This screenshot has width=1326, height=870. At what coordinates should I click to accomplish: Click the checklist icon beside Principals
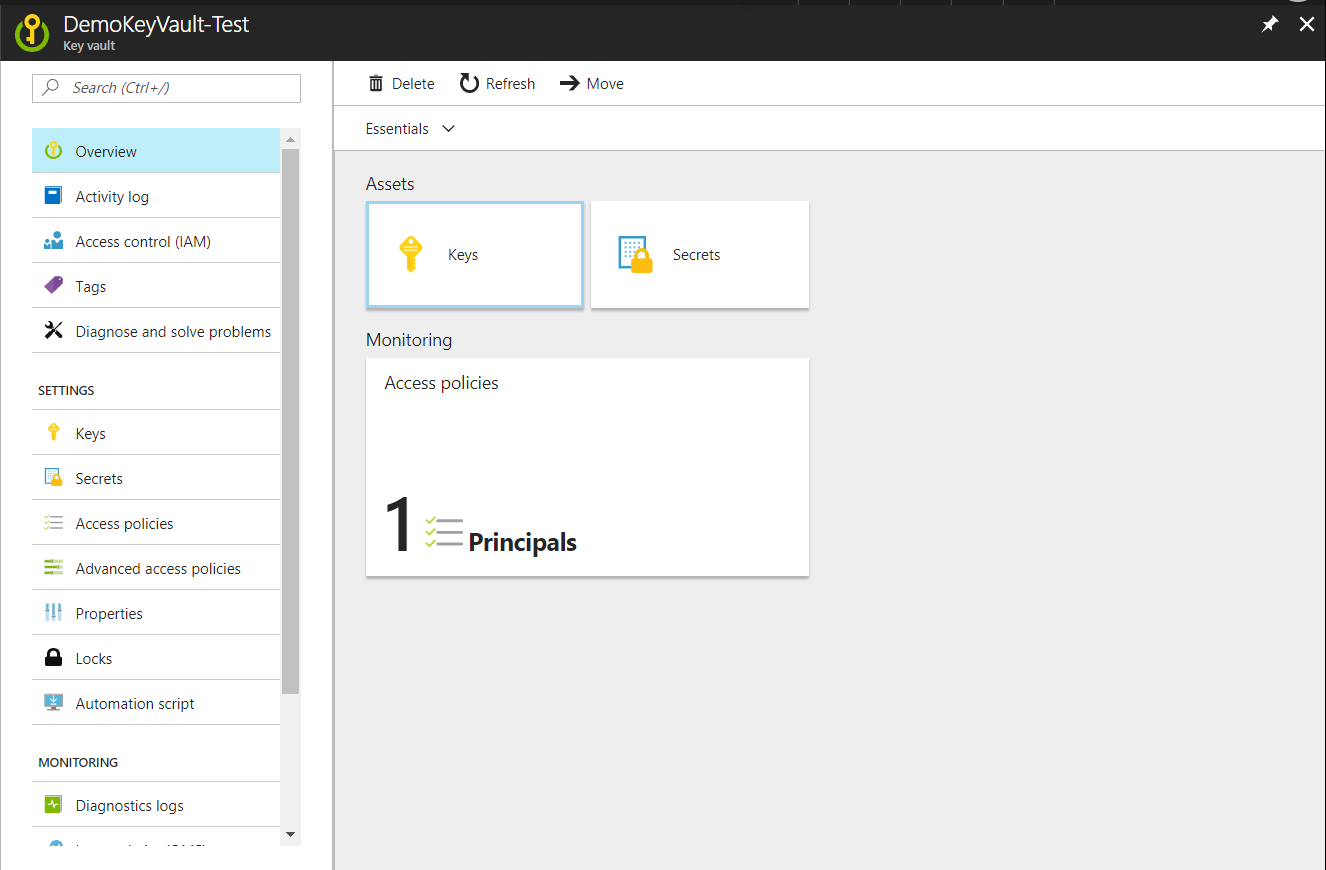[444, 533]
